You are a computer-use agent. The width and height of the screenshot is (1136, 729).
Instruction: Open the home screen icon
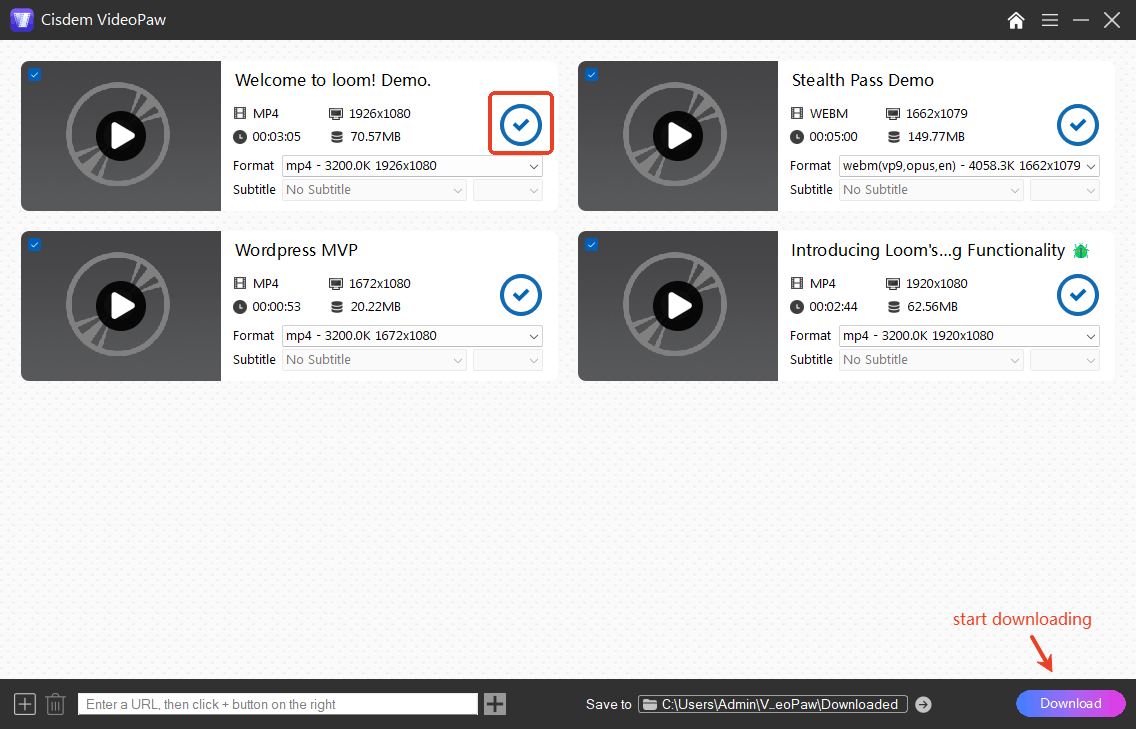(x=1016, y=20)
